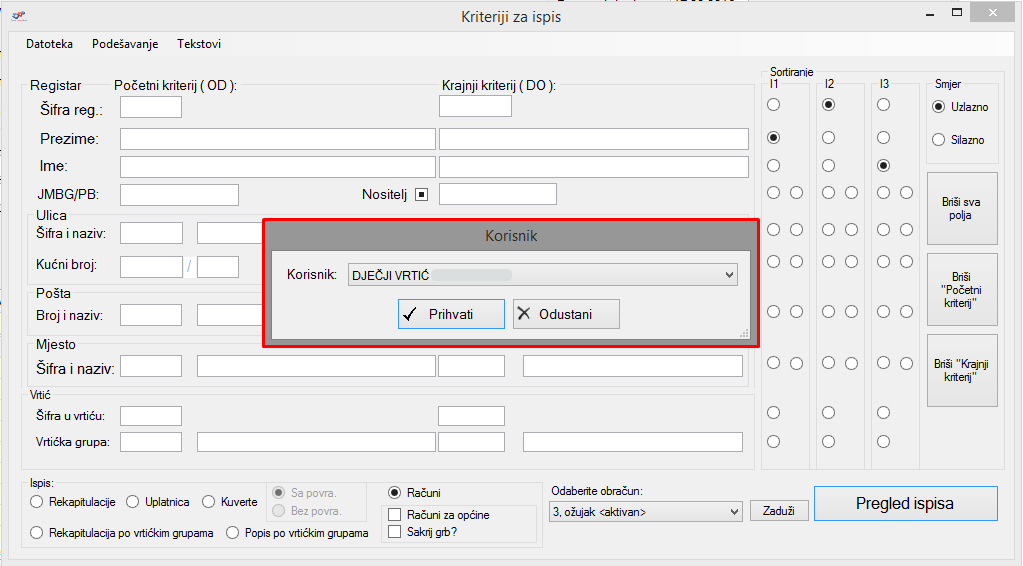Viewport: 1023px width, 566px height.
Task: Click the Pregled ispisa button
Action: pyautogui.click(x=905, y=504)
